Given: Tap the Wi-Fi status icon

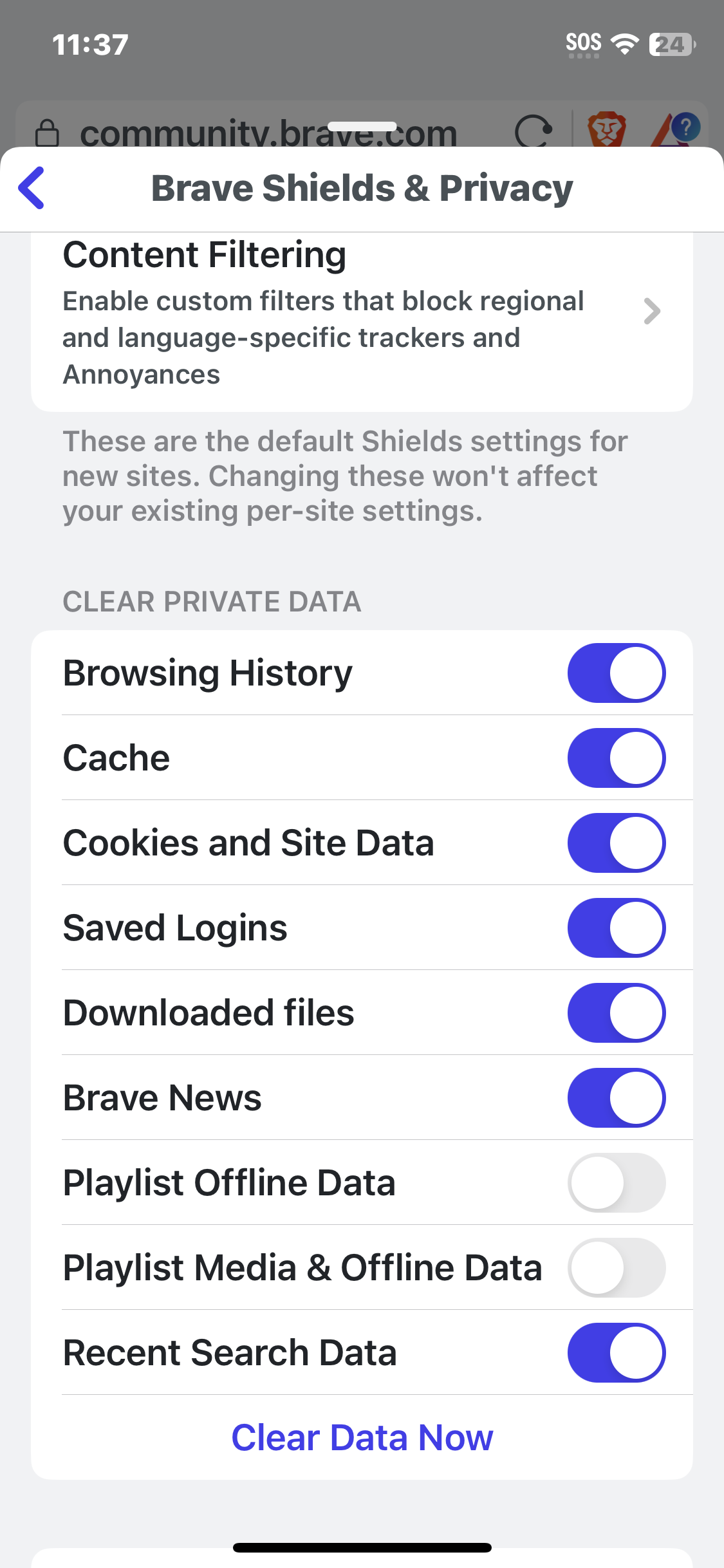Looking at the screenshot, I should coord(624,44).
